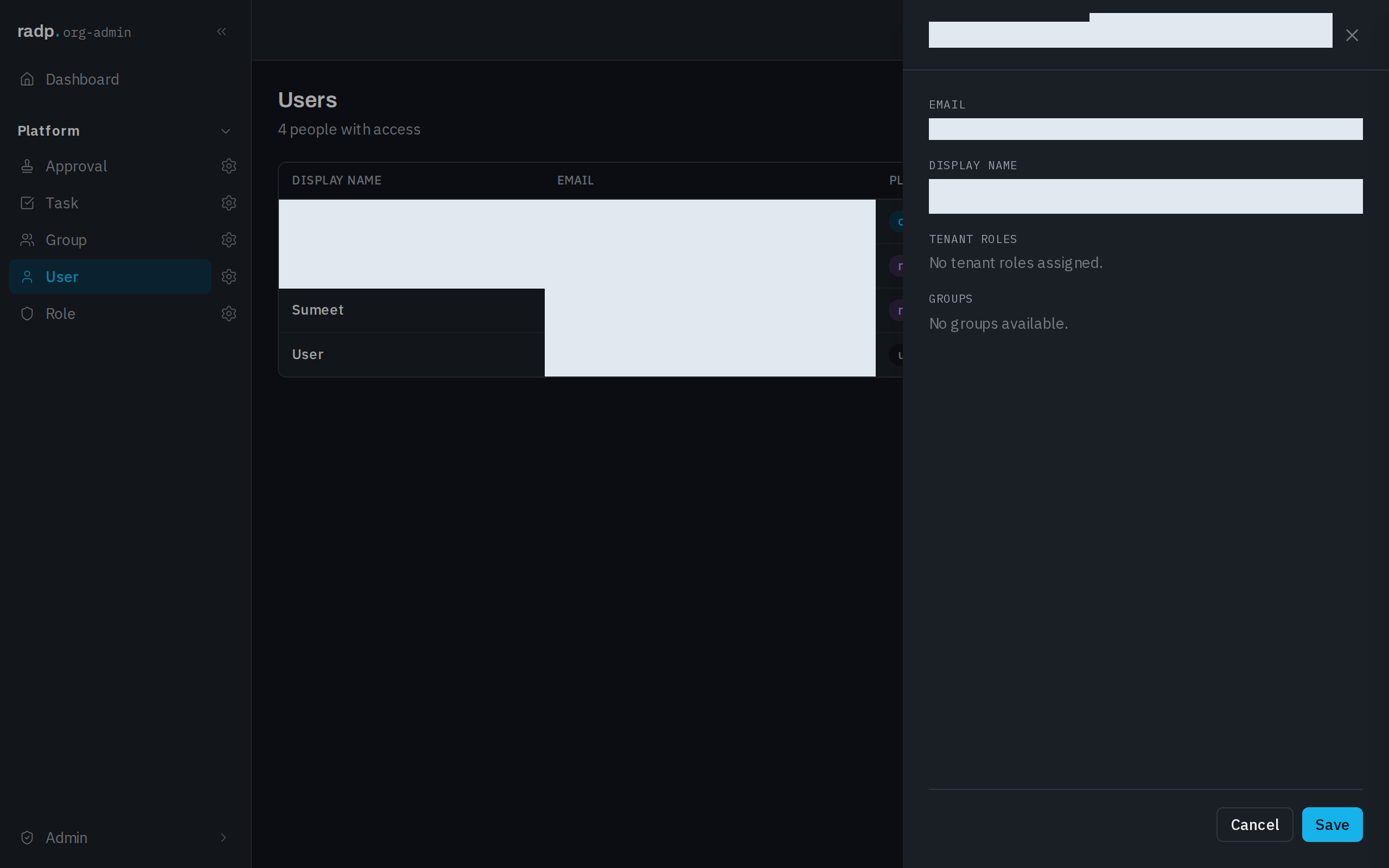
Task: Select the User menu item
Action: point(110,277)
